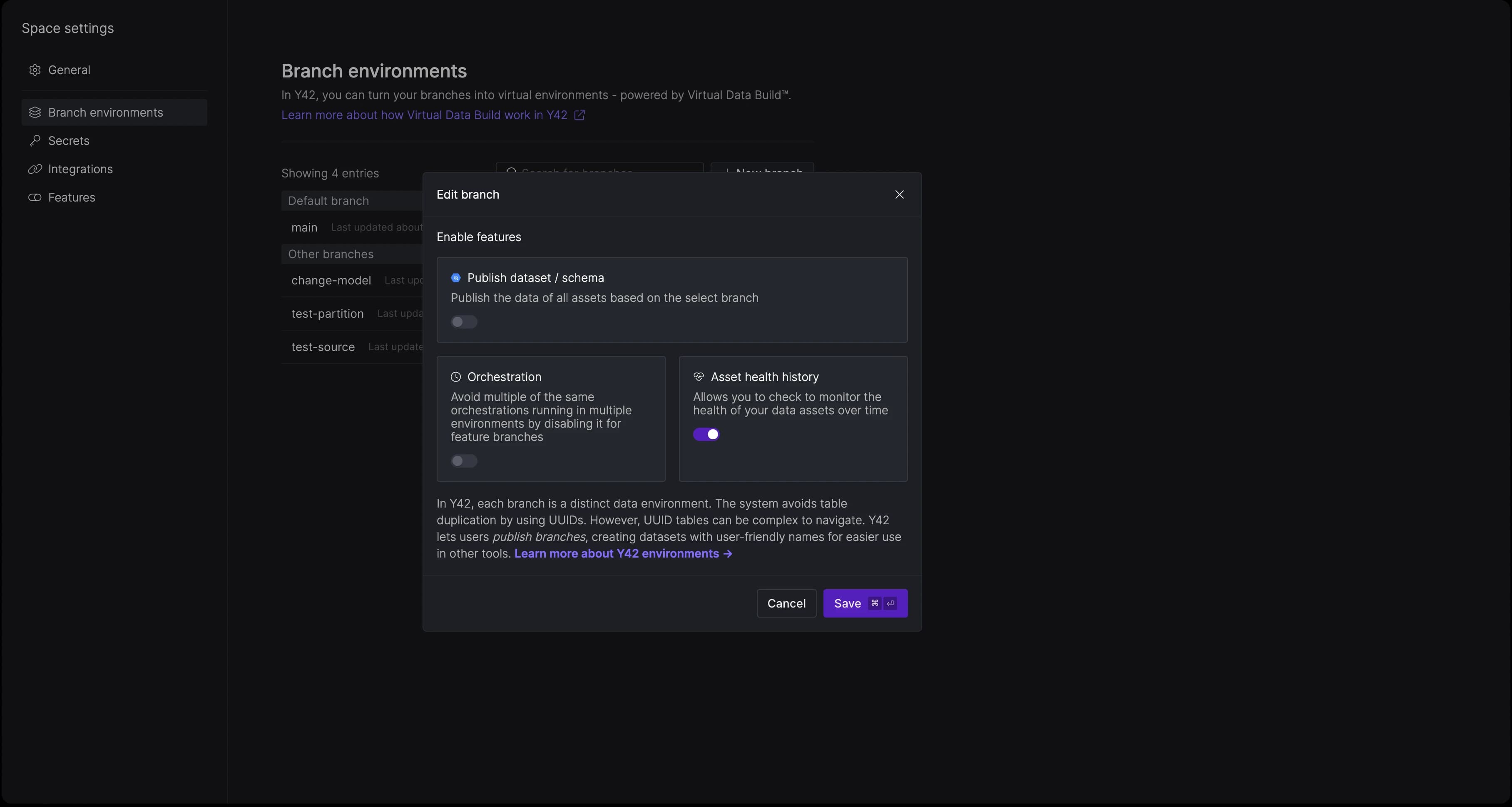Viewport: 1512px width, 807px height.
Task: Toggle the Orchestration feature switch
Action: (x=463, y=460)
